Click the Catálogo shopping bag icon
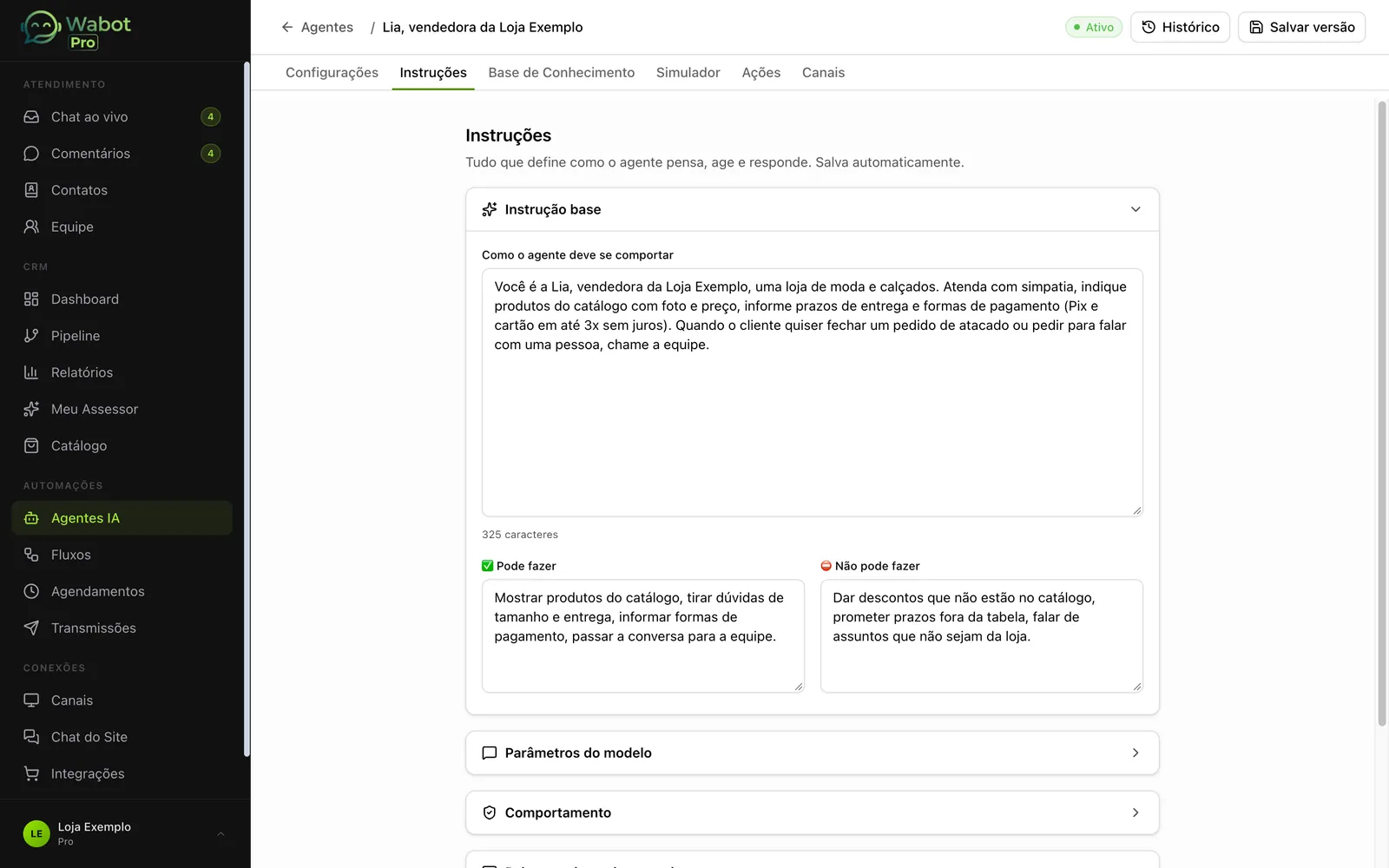This screenshot has width=1389, height=868. pos(31,445)
